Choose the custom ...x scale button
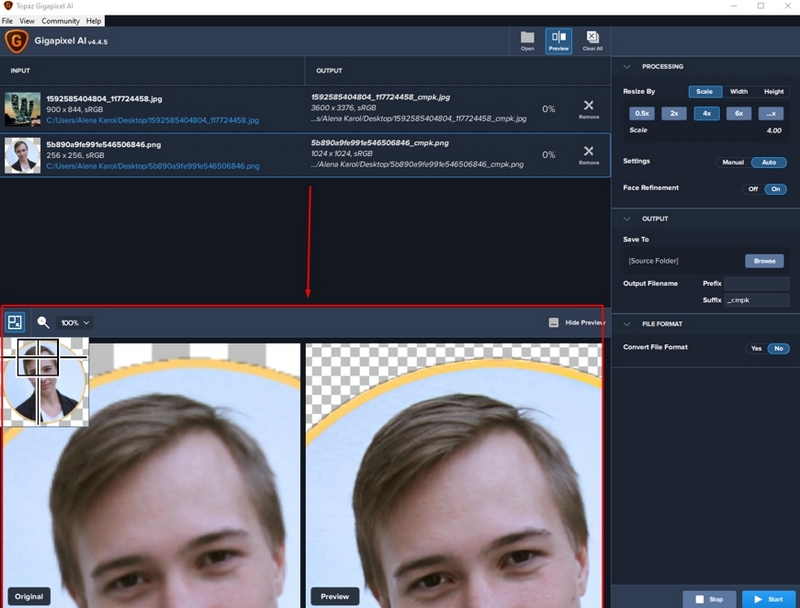 [x=771, y=113]
